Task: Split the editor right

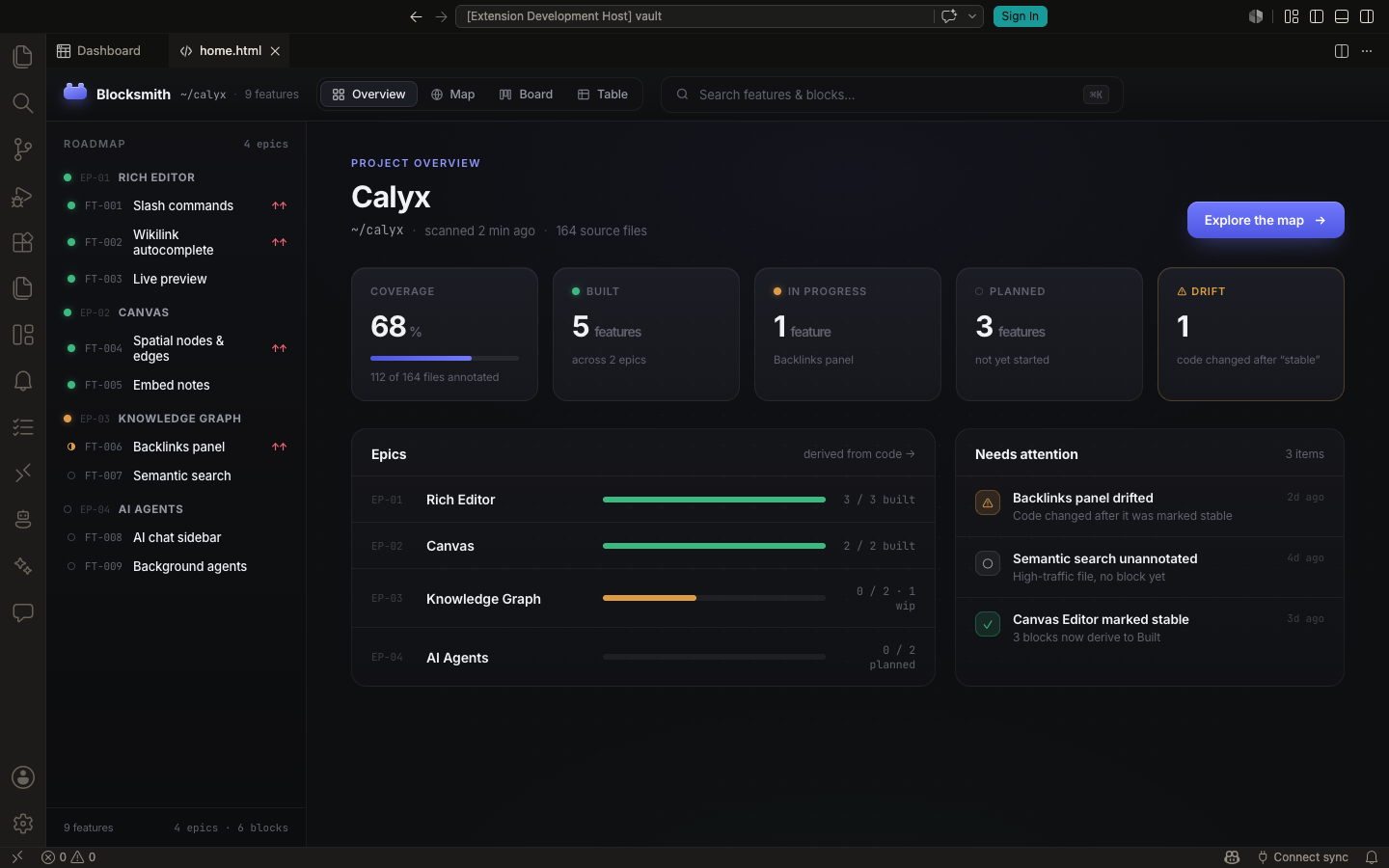Action: [x=1341, y=51]
